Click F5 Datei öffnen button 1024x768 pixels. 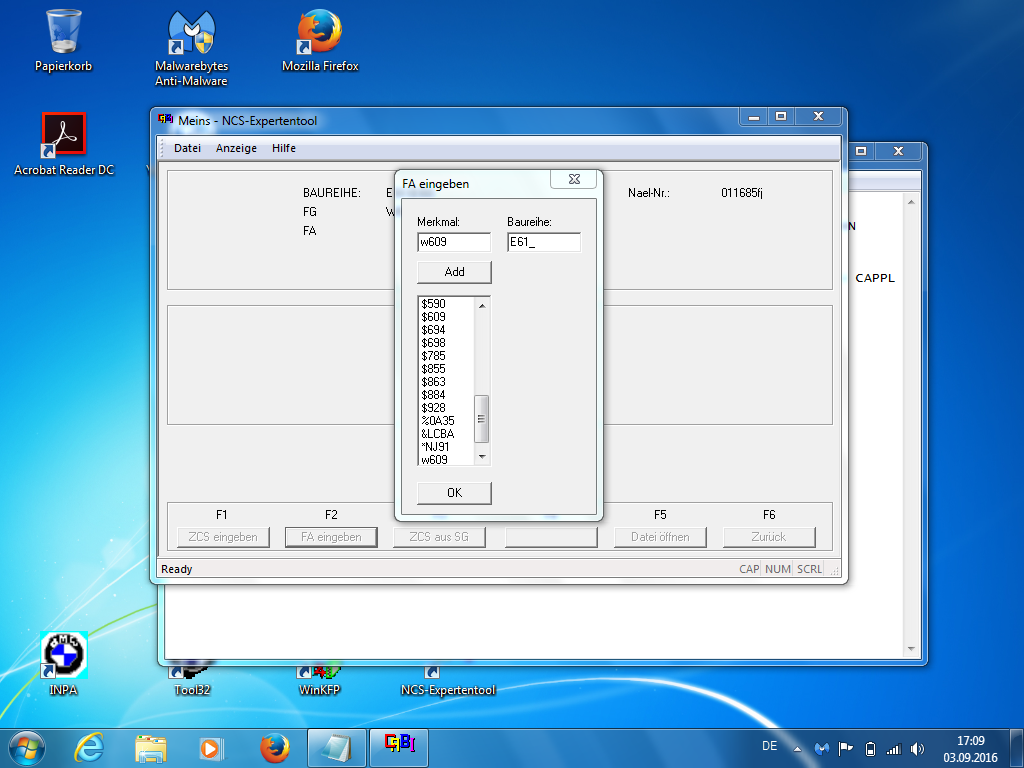660,537
